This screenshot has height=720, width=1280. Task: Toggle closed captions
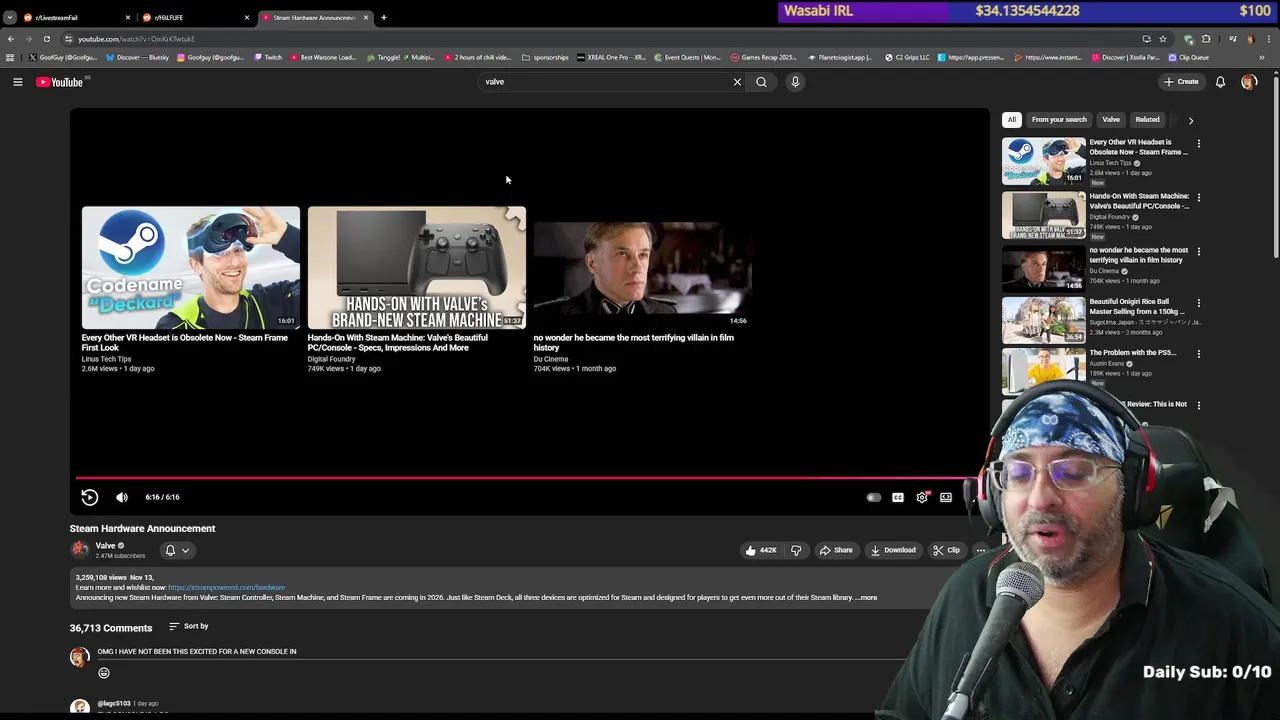[898, 497]
